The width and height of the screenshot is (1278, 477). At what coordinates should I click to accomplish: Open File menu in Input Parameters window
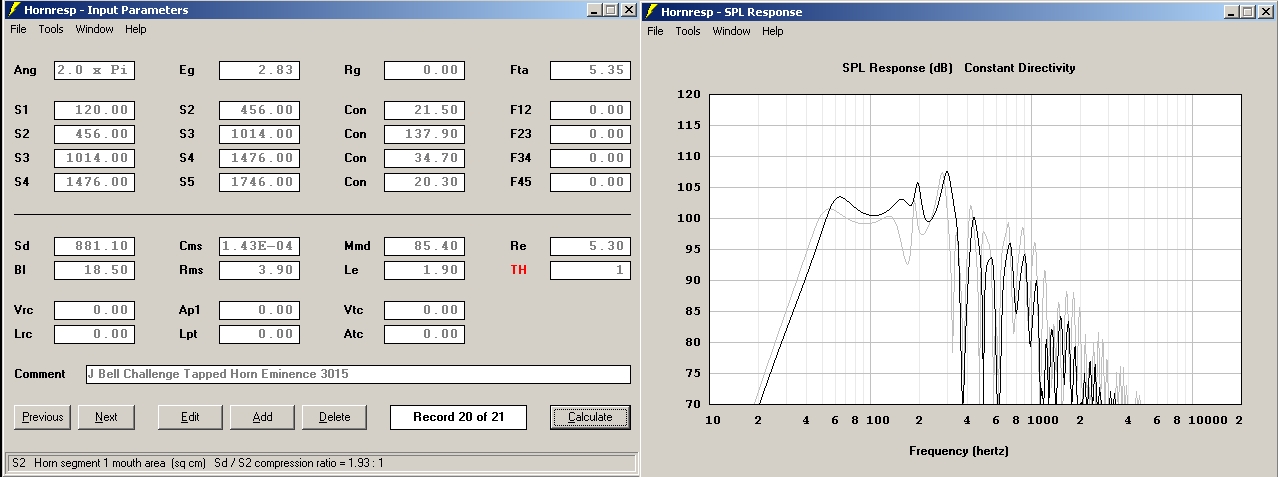18,29
